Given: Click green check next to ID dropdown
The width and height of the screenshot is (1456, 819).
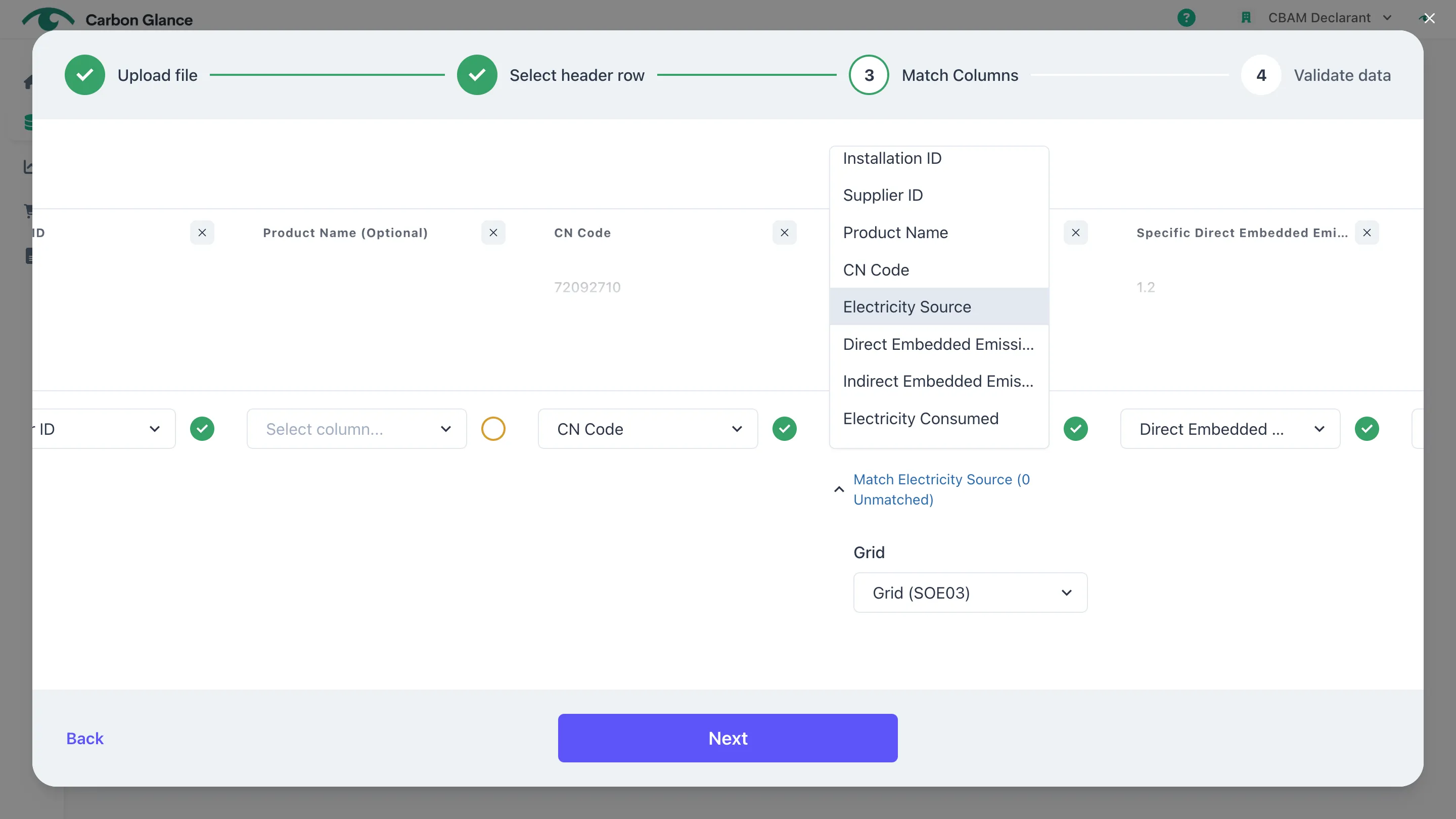Looking at the screenshot, I should [x=202, y=429].
